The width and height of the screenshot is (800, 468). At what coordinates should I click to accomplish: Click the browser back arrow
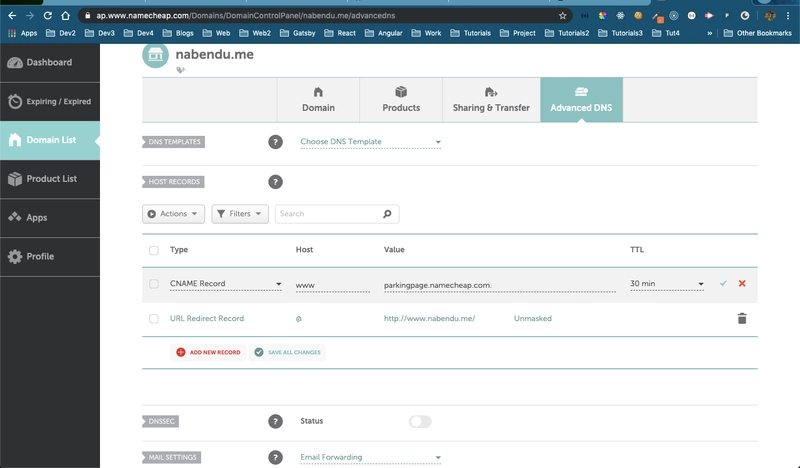[12, 16]
